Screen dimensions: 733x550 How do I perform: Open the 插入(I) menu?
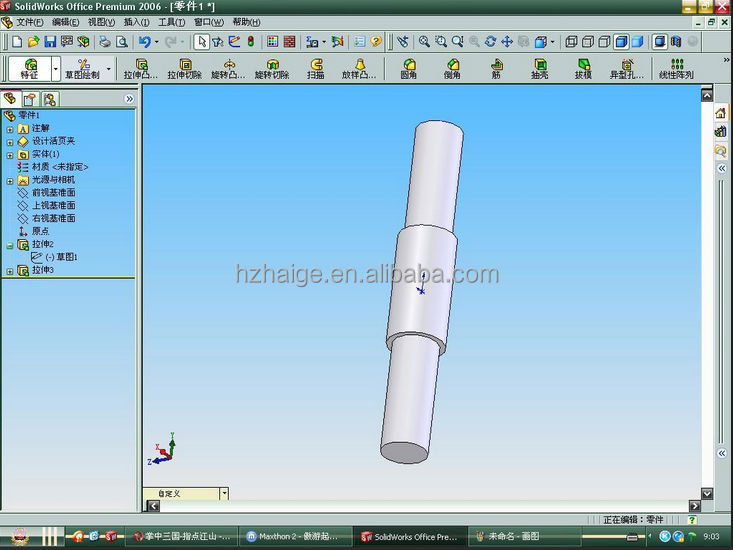click(136, 21)
